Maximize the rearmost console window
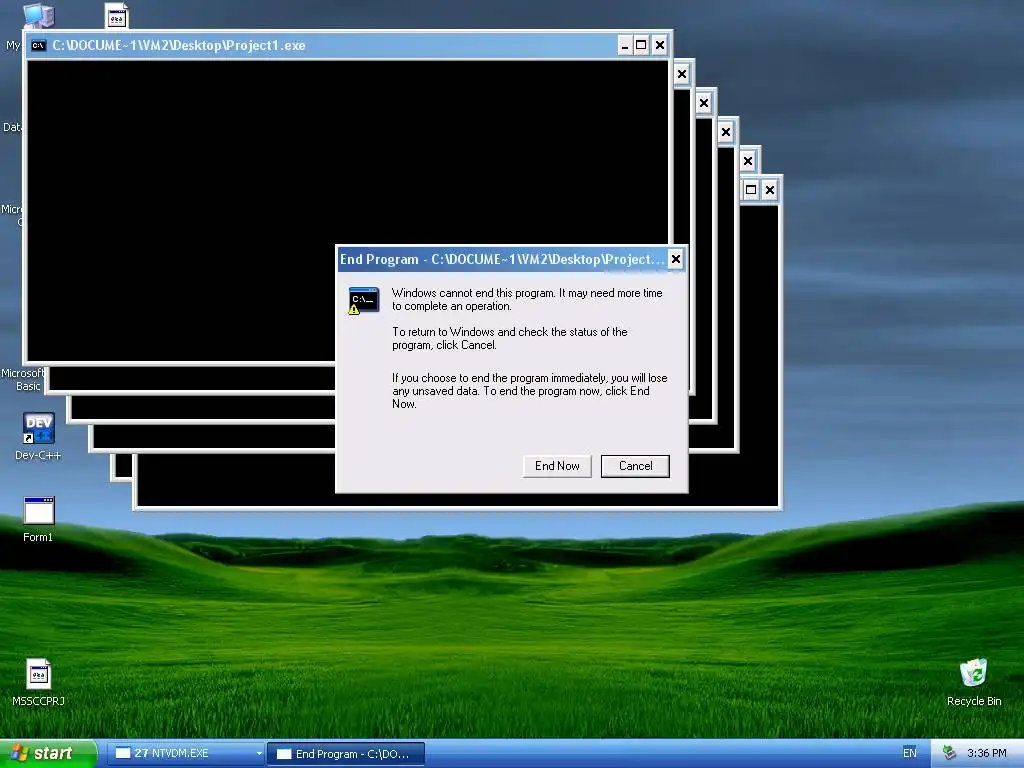 (x=751, y=190)
